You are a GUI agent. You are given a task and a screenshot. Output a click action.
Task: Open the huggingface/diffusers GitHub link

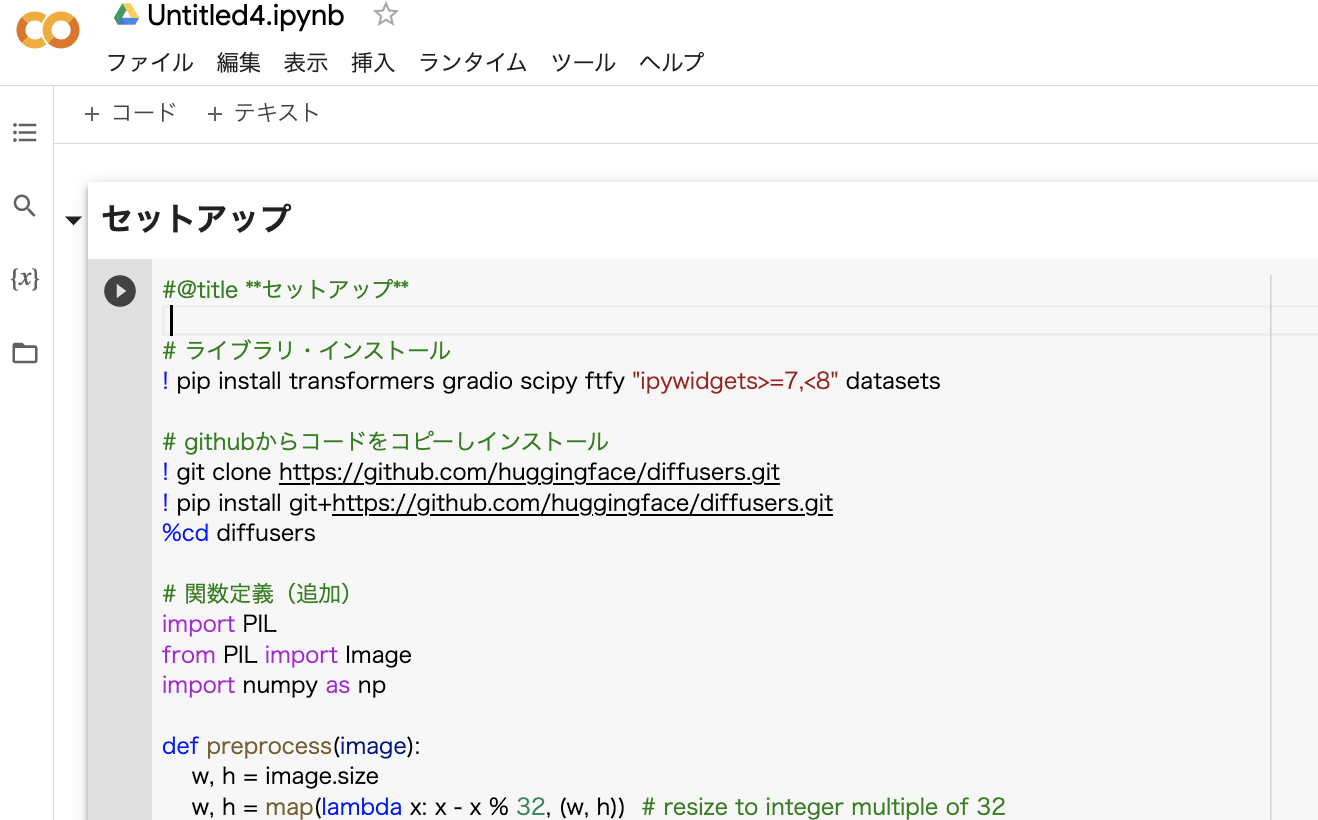tap(530, 471)
